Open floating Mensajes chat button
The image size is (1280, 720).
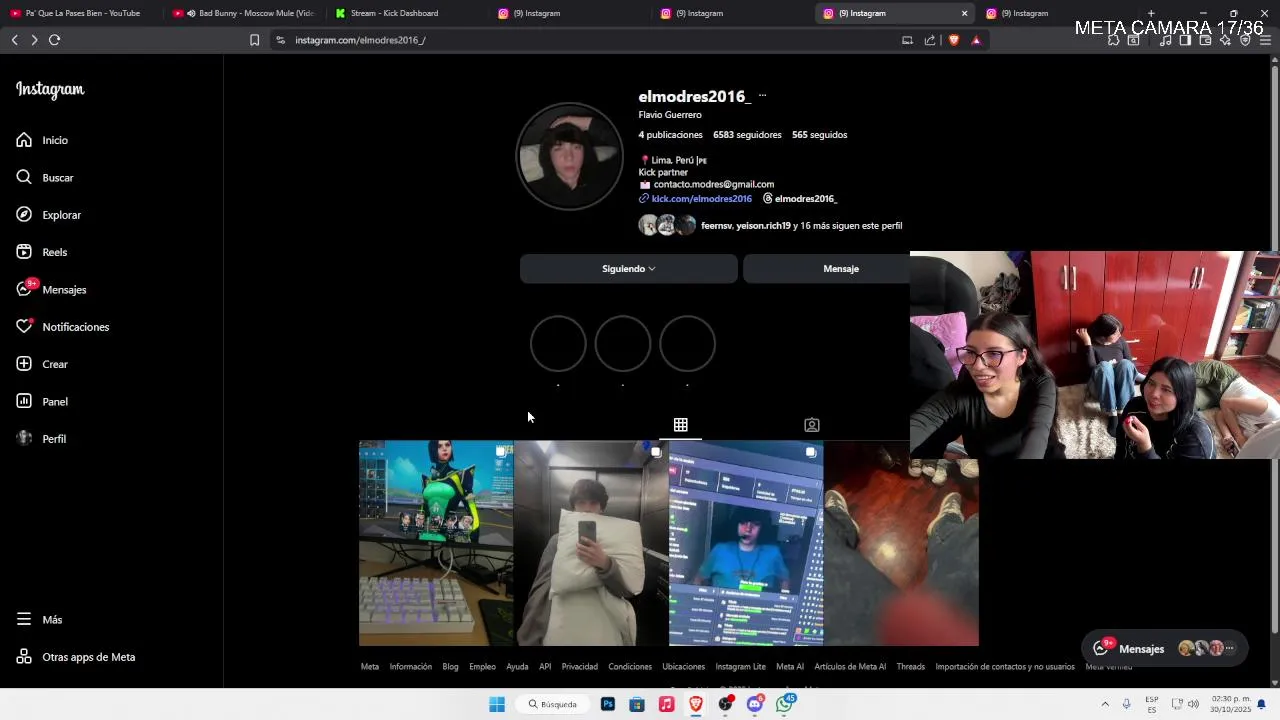coord(1164,649)
